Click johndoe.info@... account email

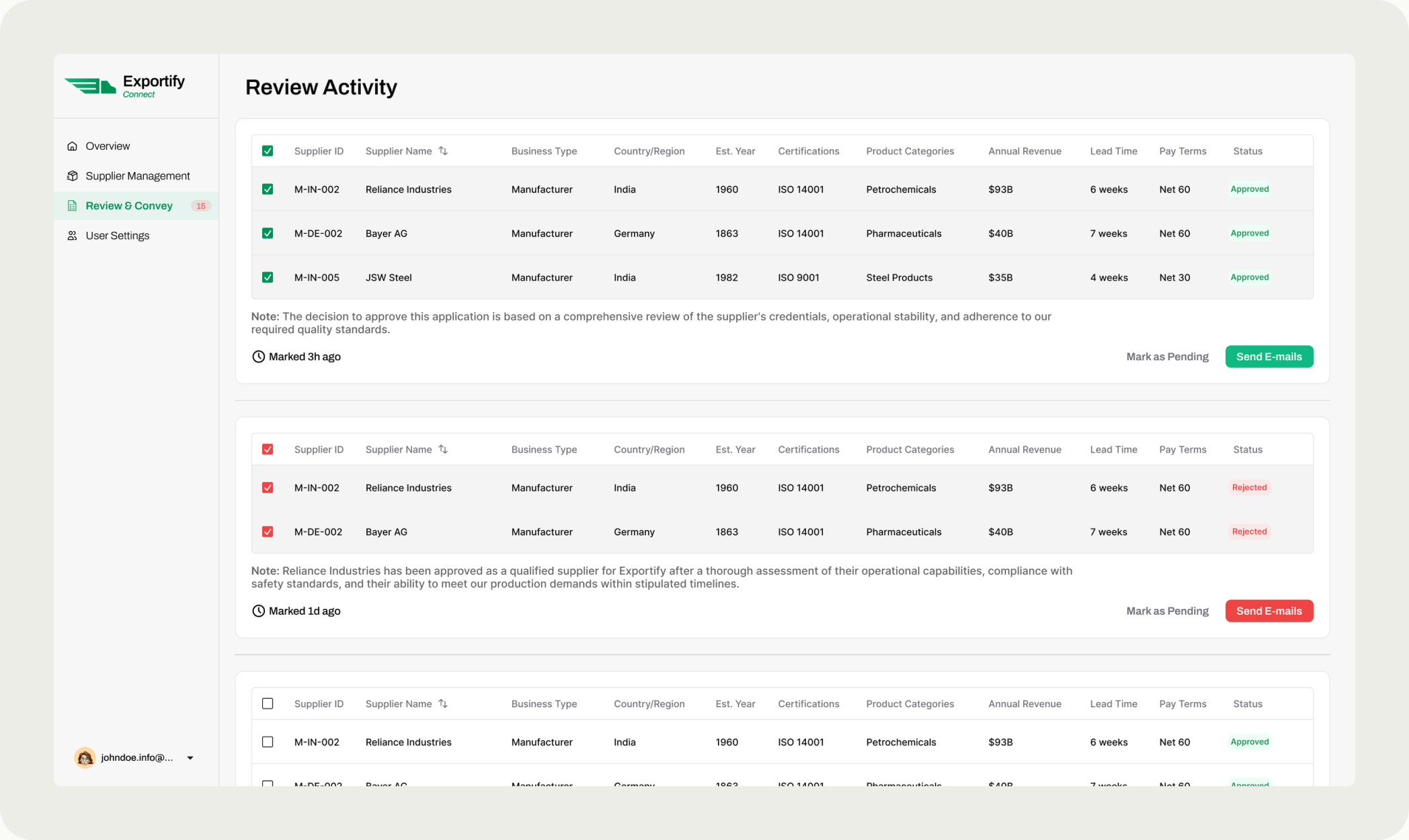(136, 757)
